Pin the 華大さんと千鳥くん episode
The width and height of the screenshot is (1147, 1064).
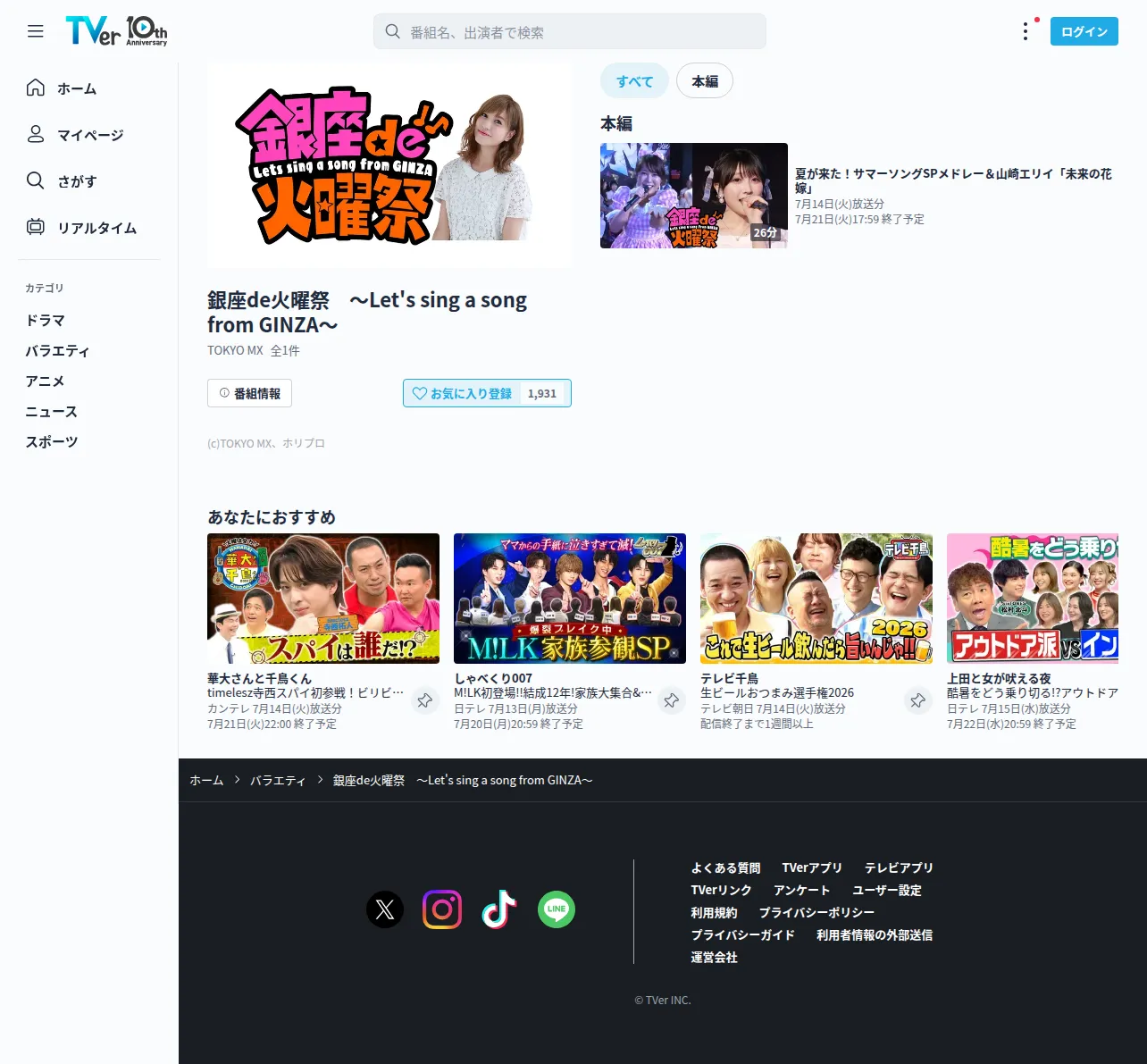click(x=425, y=700)
